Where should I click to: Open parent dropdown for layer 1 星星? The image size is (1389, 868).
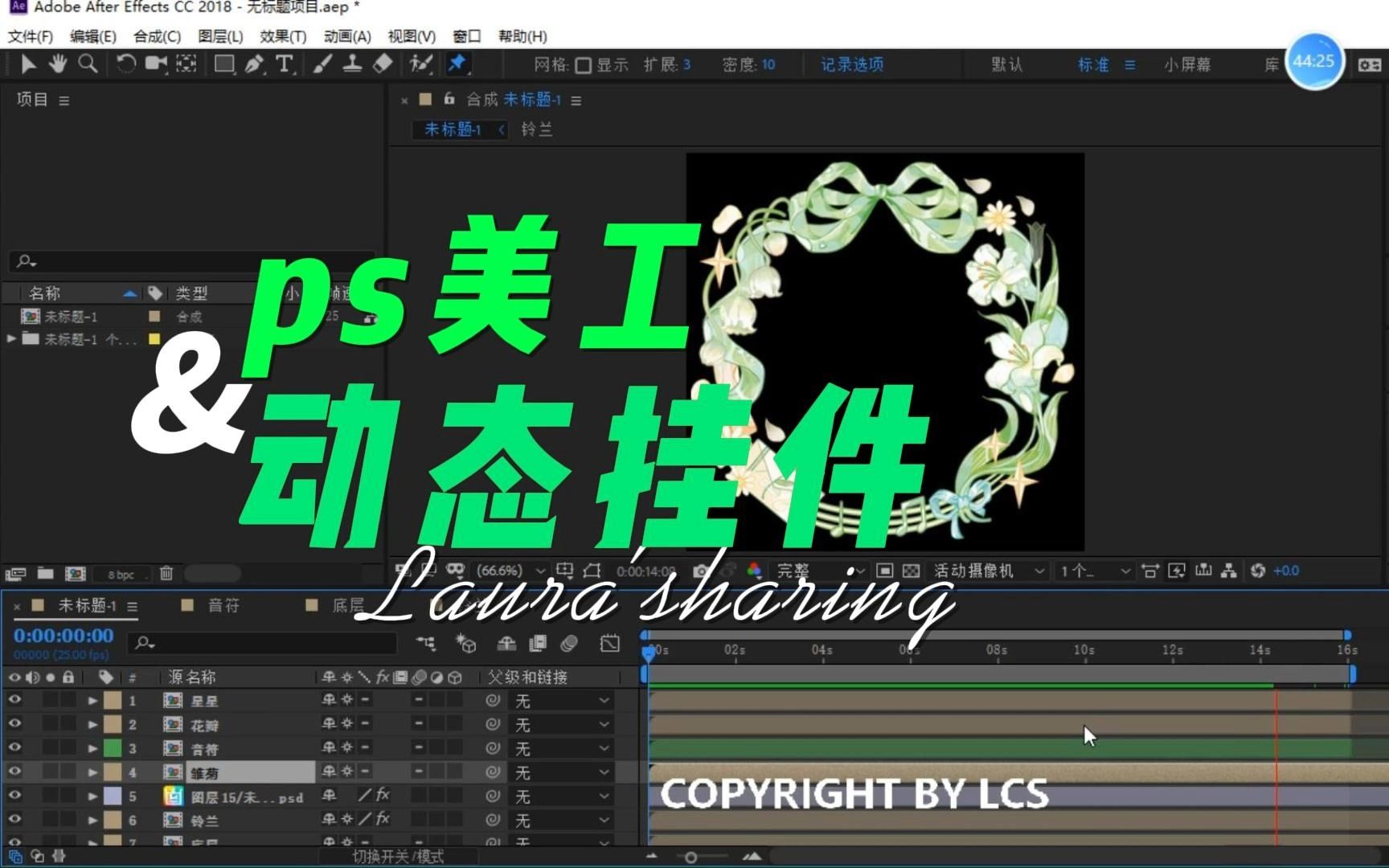point(562,701)
